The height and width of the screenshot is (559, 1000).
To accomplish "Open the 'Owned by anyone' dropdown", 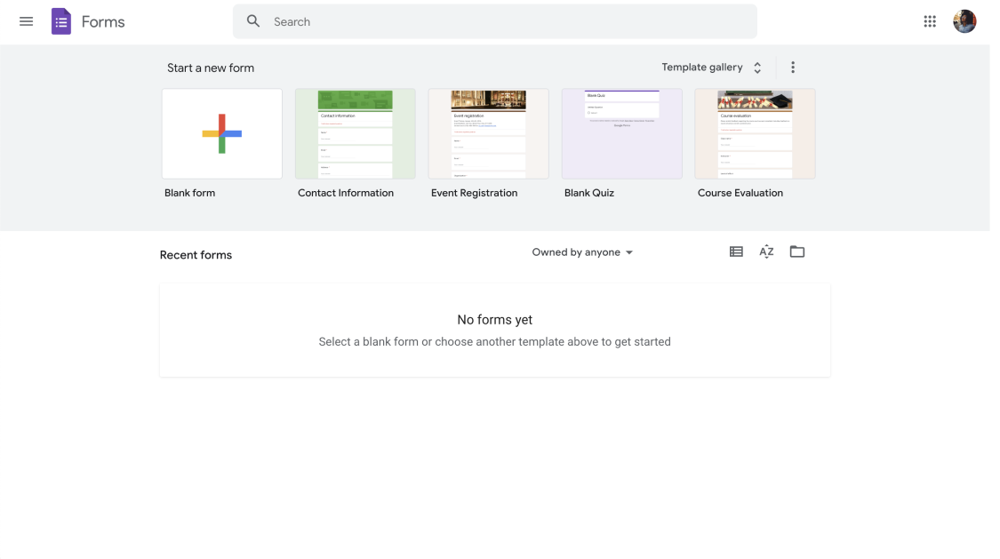I will (x=582, y=252).
